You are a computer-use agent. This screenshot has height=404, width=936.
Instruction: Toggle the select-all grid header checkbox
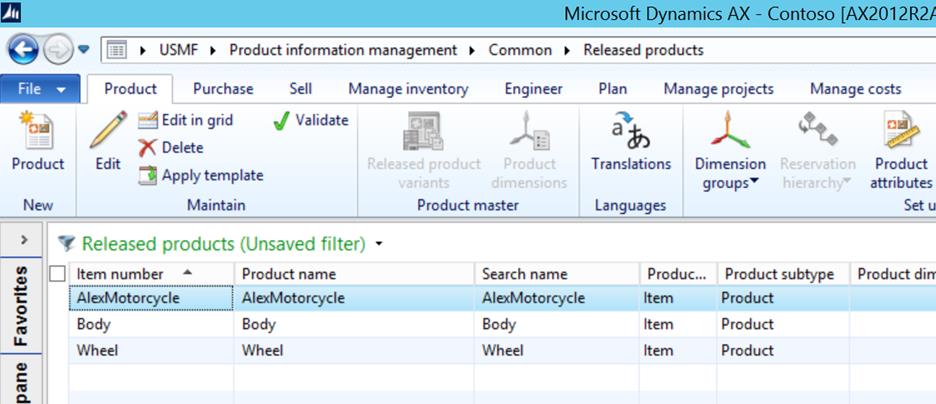pos(57,274)
